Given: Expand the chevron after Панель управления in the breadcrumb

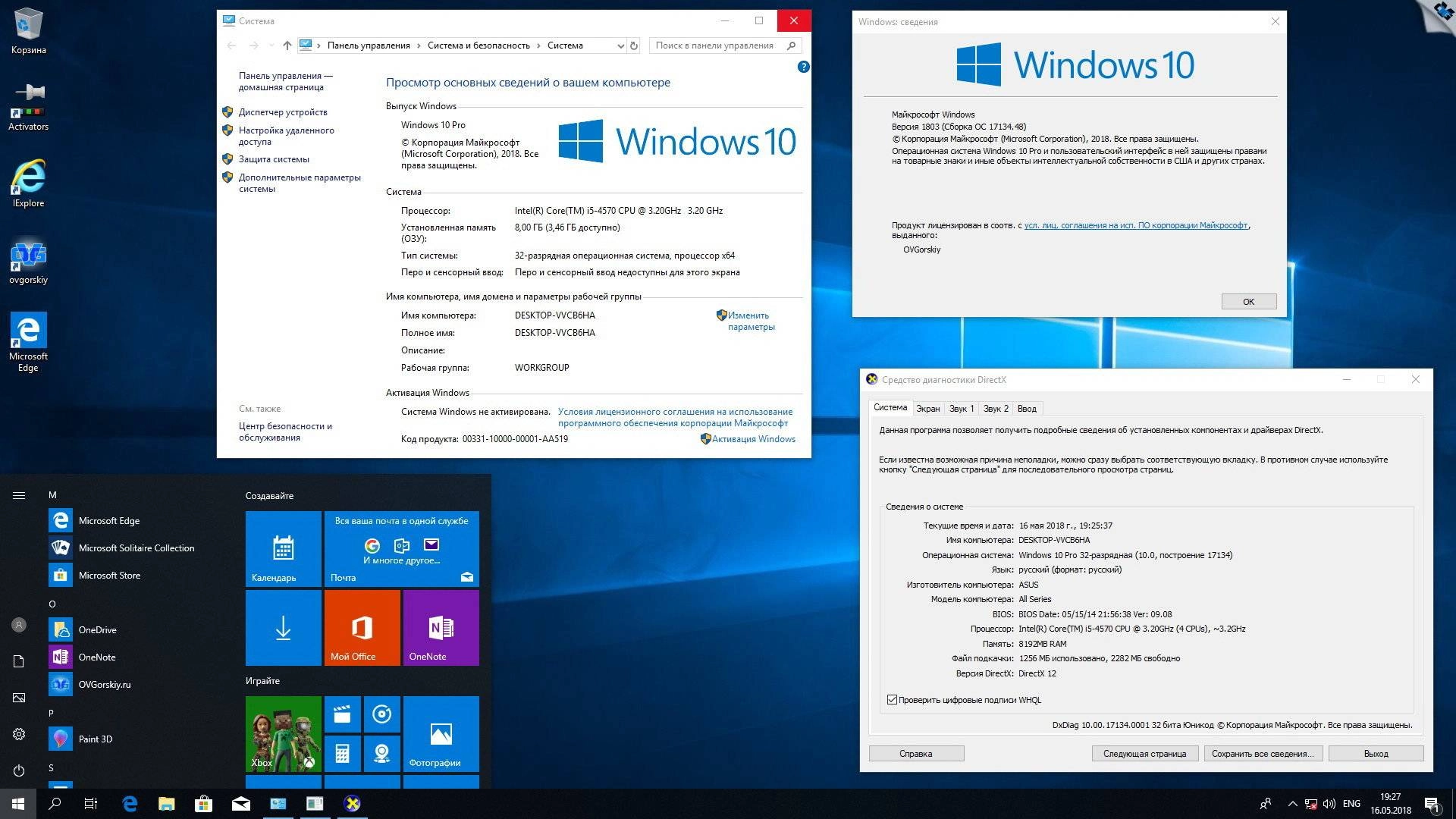Looking at the screenshot, I should coord(419,45).
